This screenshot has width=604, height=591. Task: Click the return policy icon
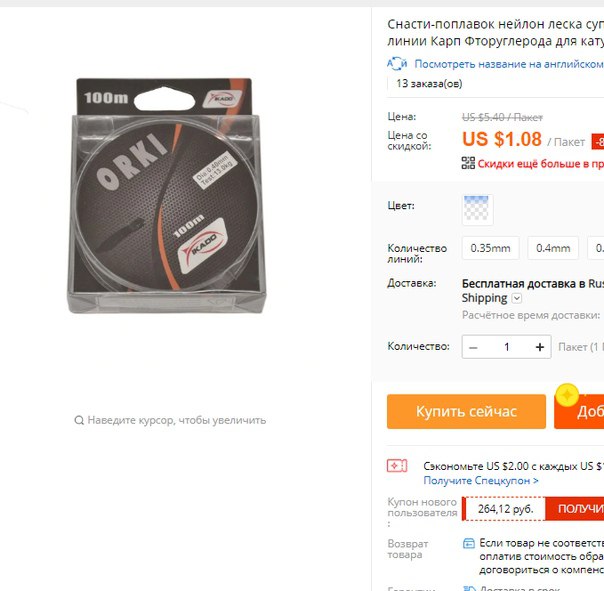tap(468, 543)
